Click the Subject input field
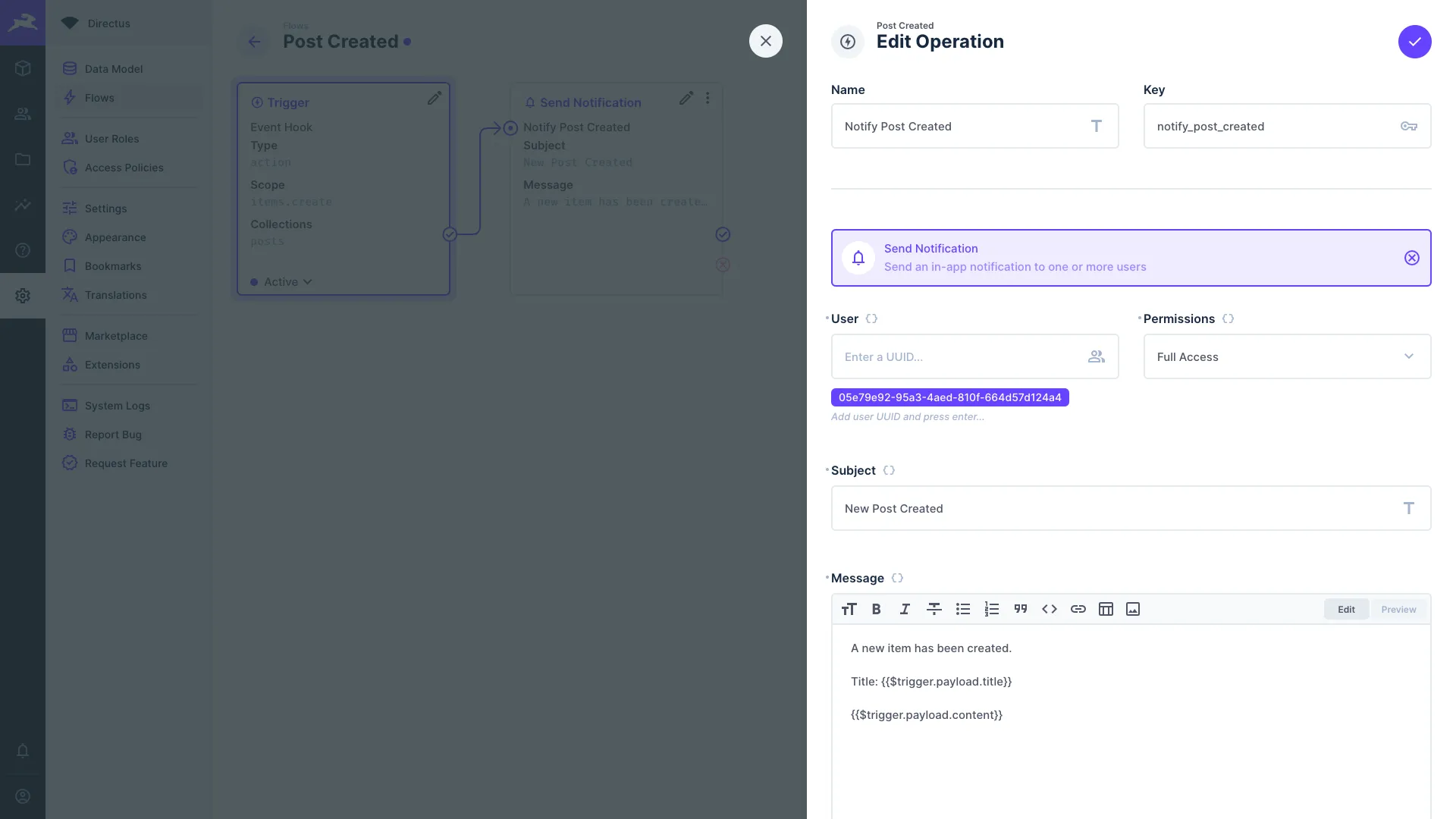Image resolution: width=1456 pixels, height=819 pixels. click(1131, 508)
